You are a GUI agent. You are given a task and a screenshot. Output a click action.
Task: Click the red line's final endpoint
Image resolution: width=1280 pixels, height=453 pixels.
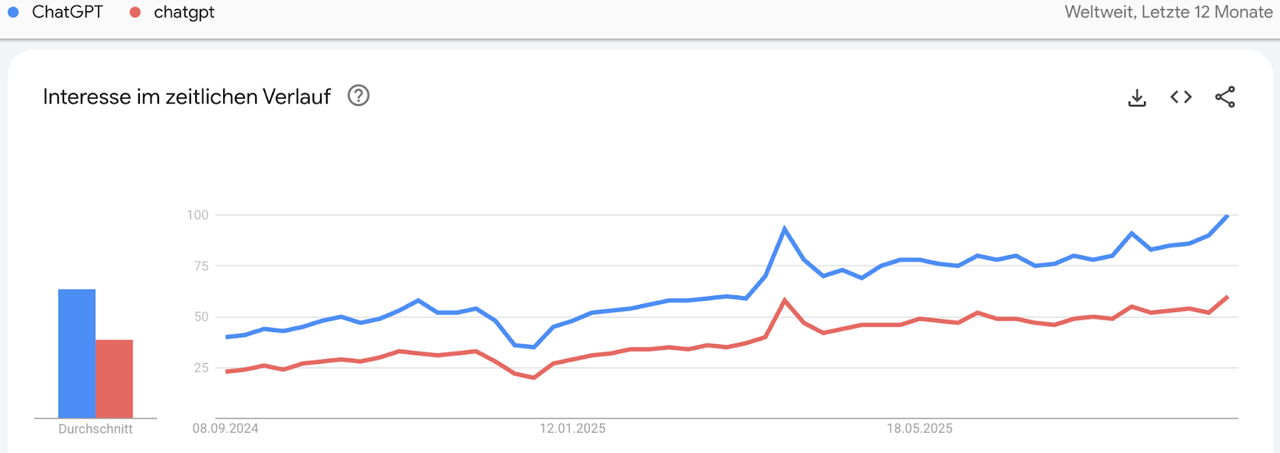1227,297
